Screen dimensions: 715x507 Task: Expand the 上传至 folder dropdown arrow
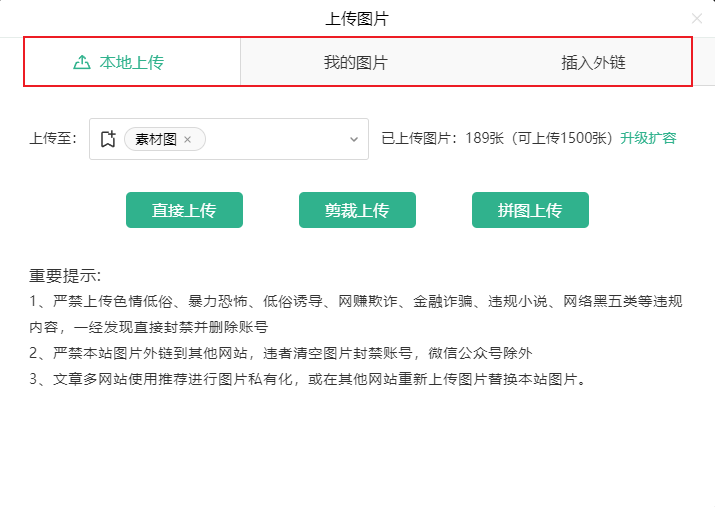pyautogui.click(x=354, y=140)
